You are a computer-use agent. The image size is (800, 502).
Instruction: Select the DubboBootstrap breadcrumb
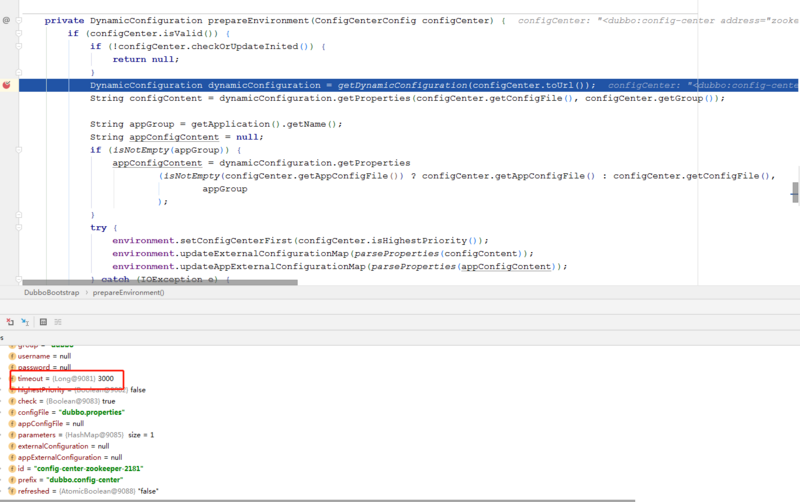click(52, 292)
